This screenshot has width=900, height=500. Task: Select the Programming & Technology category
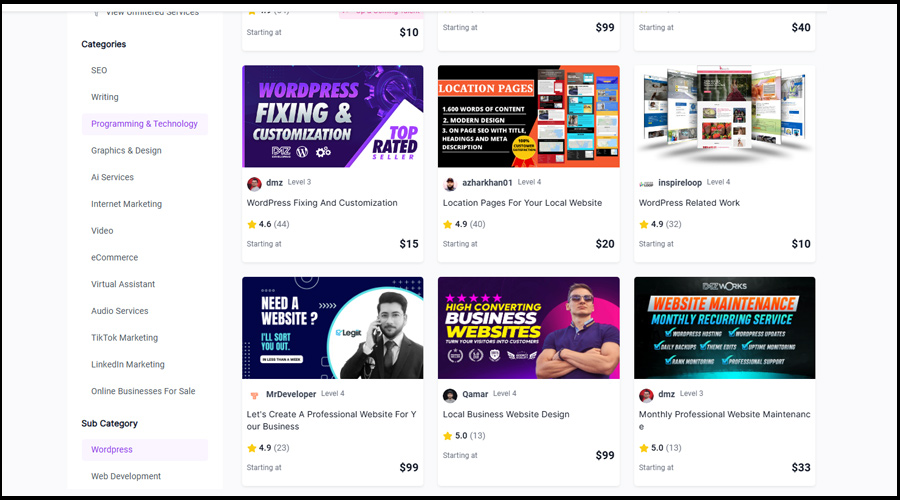(x=145, y=124)
